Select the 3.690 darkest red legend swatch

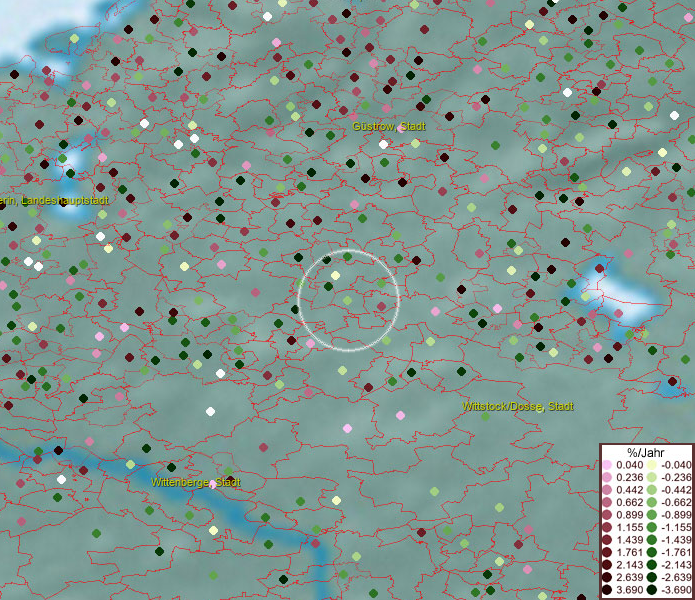[607, 590]
